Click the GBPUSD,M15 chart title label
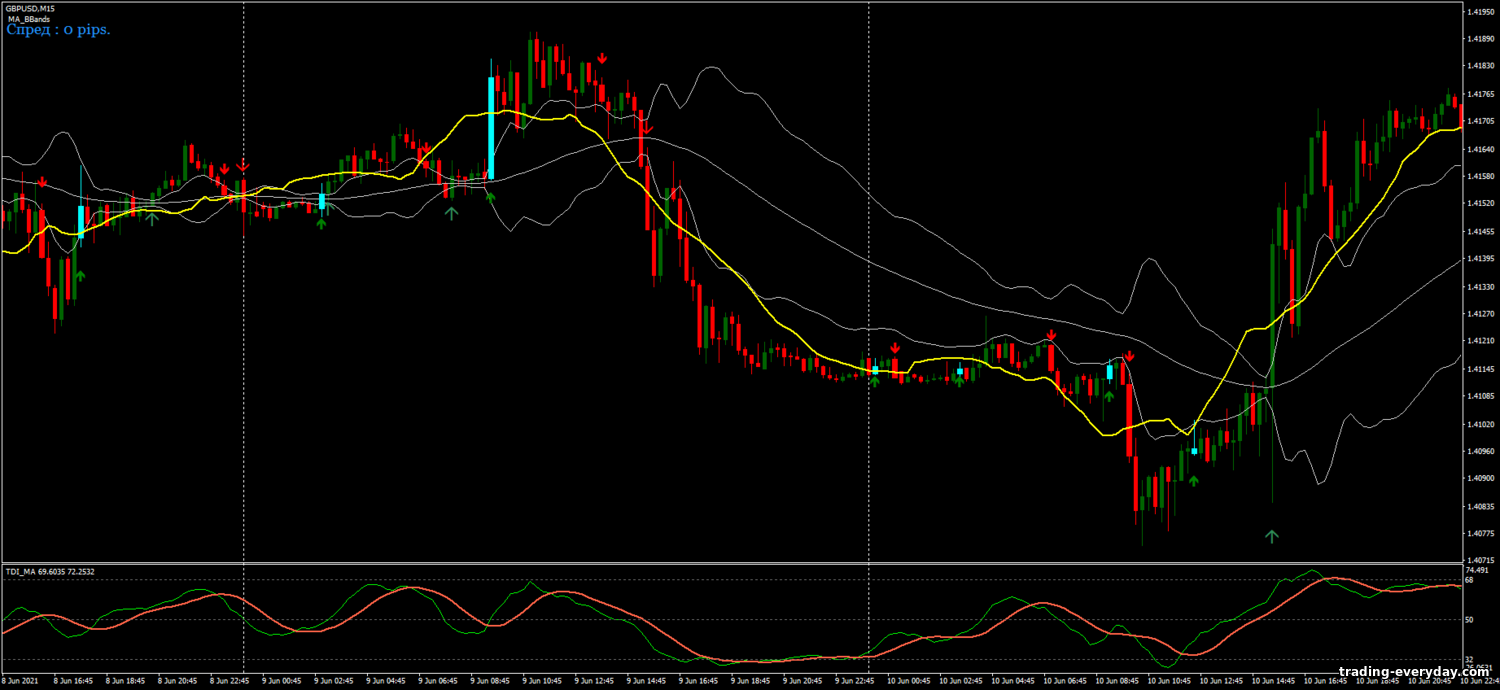The width and height of the screenshot is (1500, 690). click(x=28, y=8)
